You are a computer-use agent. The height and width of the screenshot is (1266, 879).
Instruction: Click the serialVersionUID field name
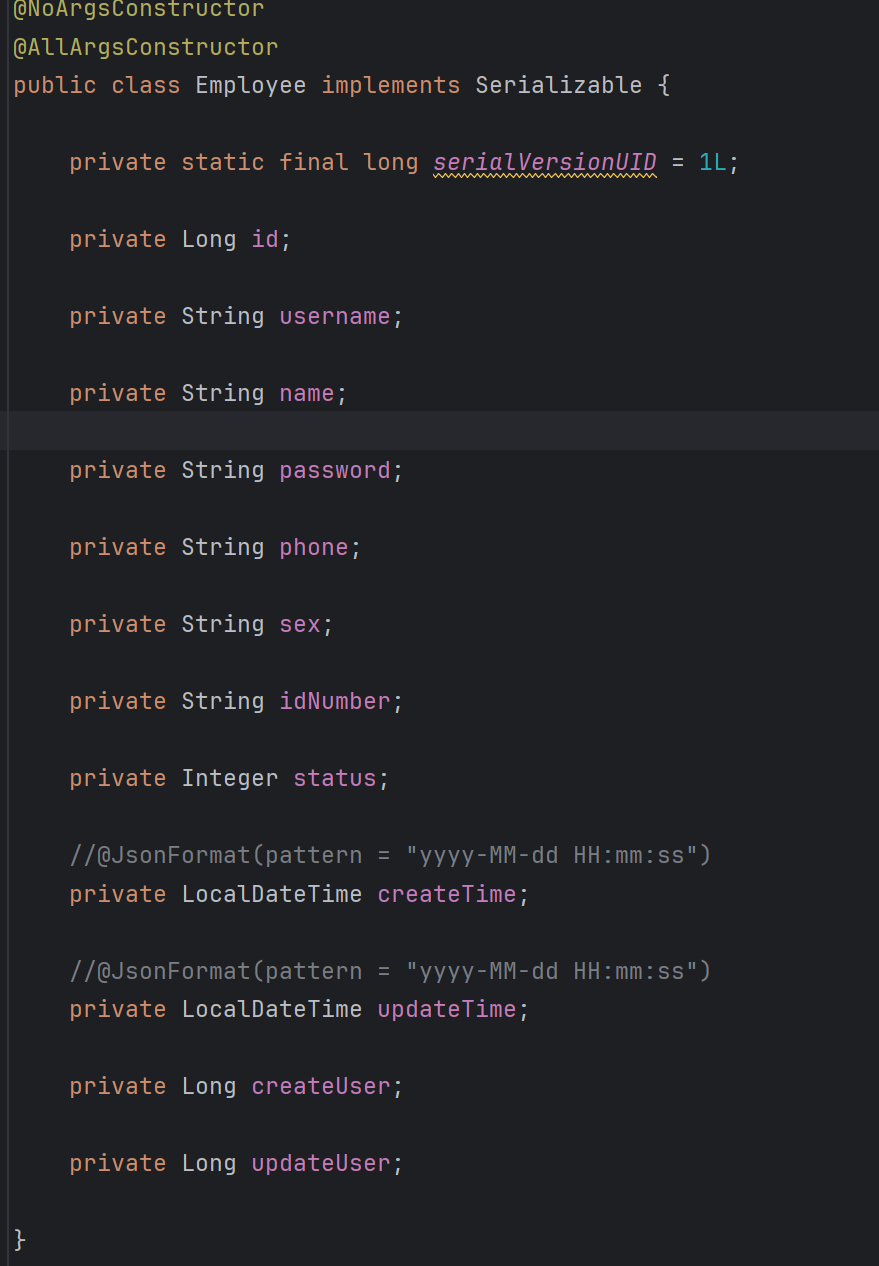(x=545, y=162)
